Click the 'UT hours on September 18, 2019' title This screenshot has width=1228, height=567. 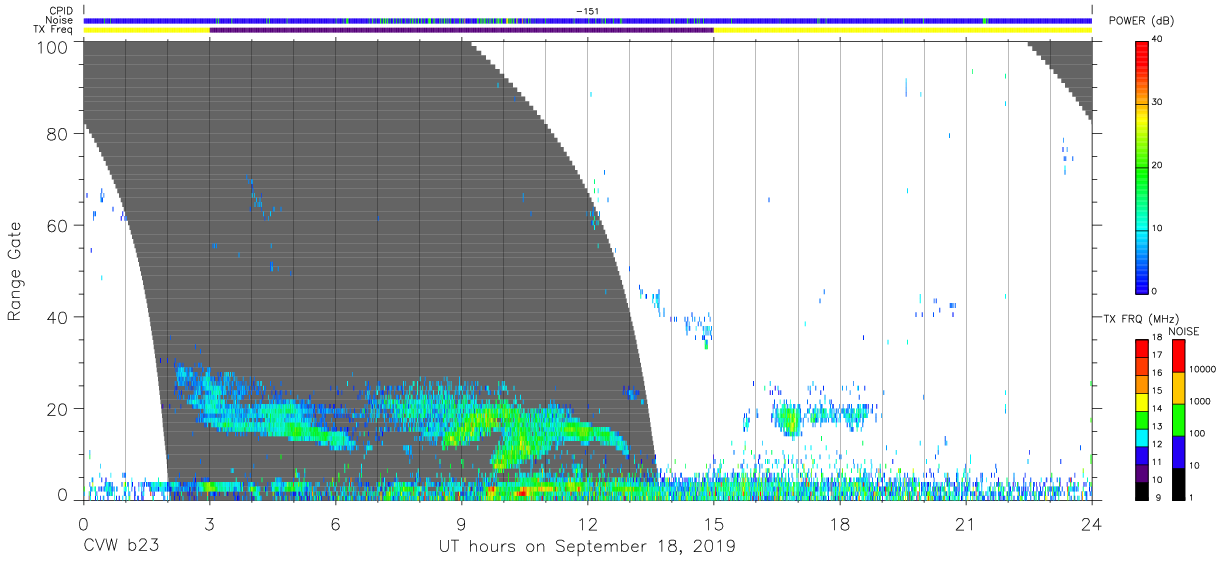(x=587, y=547)
